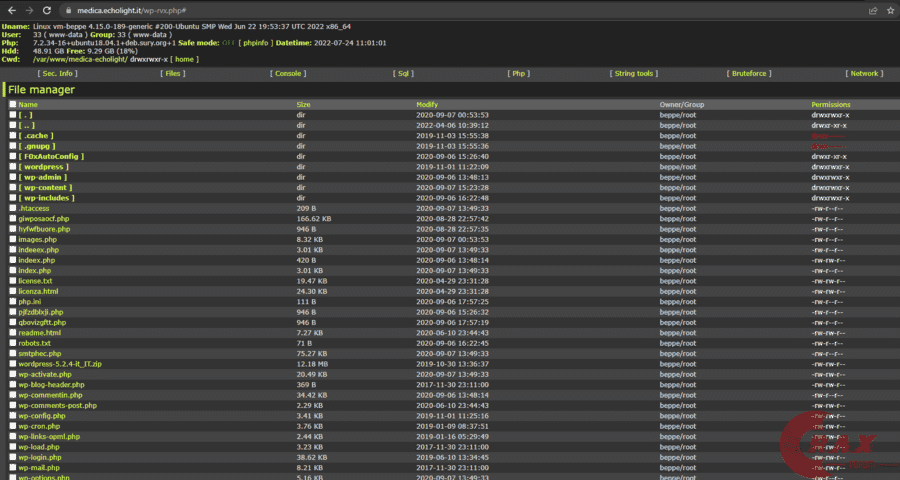This screenshot has width=900, height=480.
Task: Check the box for F0xAutoConfig folder
Action: tap(13, 156)
